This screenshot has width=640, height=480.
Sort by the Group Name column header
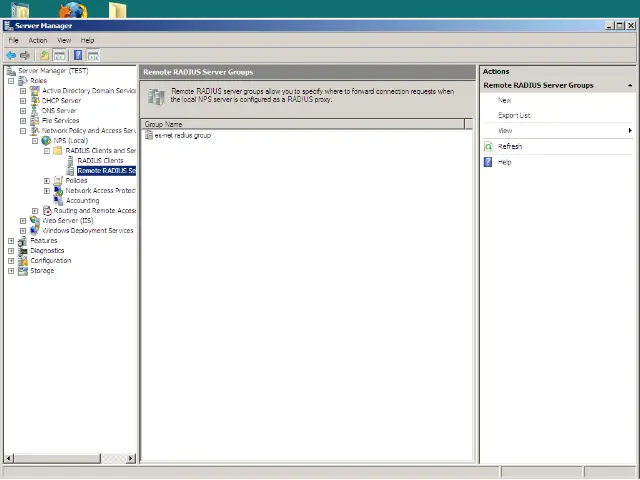pyautogui.click(x=303, y=124)
